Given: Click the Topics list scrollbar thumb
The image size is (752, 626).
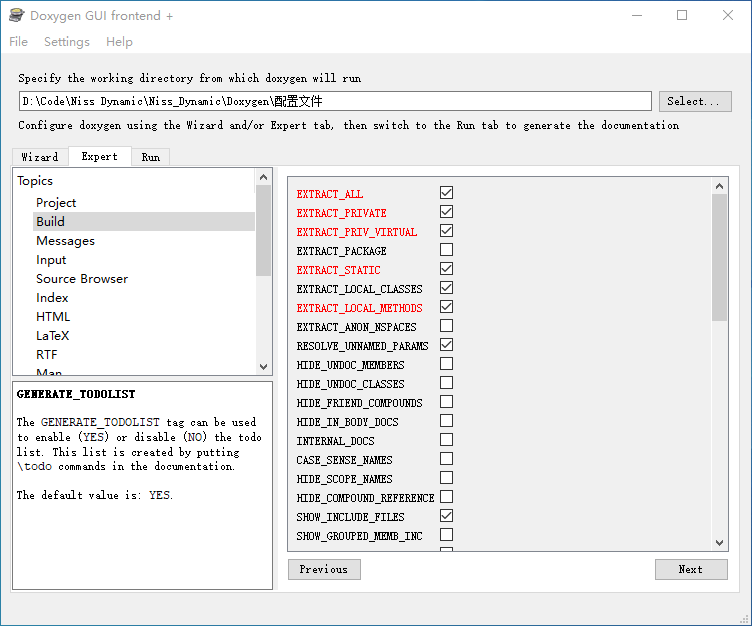Looking at the screenshot, I should point(263,230).
